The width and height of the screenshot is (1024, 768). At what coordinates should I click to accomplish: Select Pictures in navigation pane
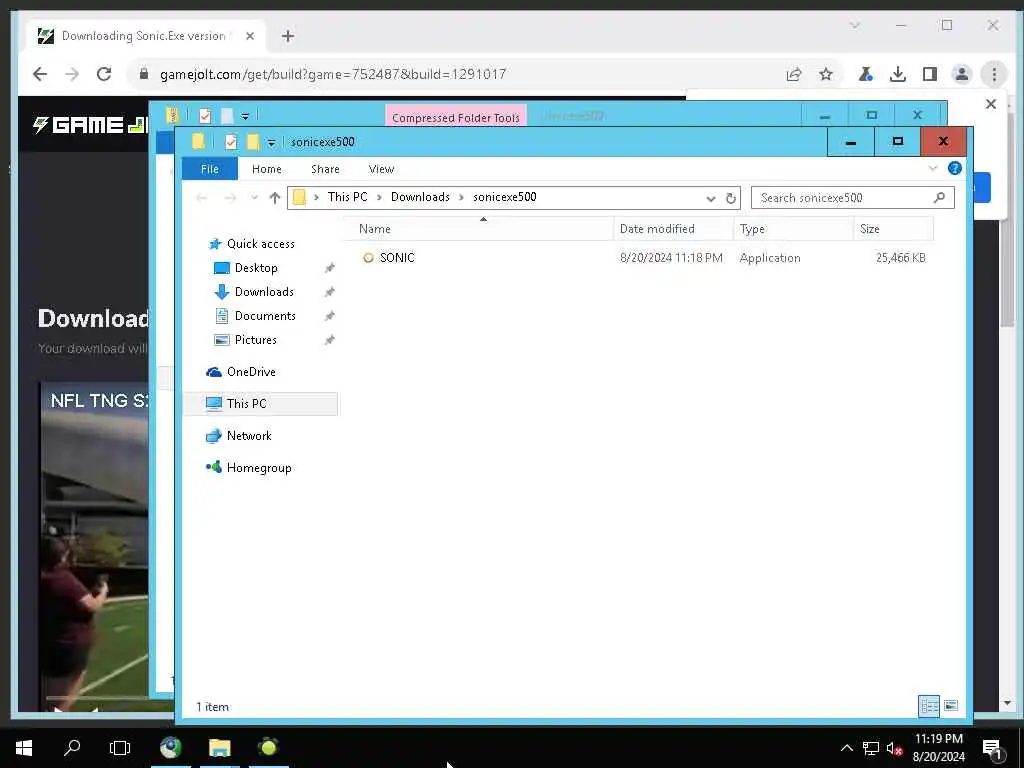[x=255, y=340]
